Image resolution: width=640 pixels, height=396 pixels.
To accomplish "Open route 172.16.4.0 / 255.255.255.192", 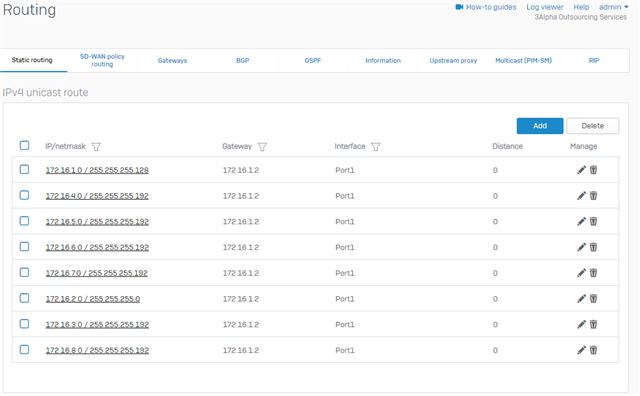I will click(x=97, y=196).
